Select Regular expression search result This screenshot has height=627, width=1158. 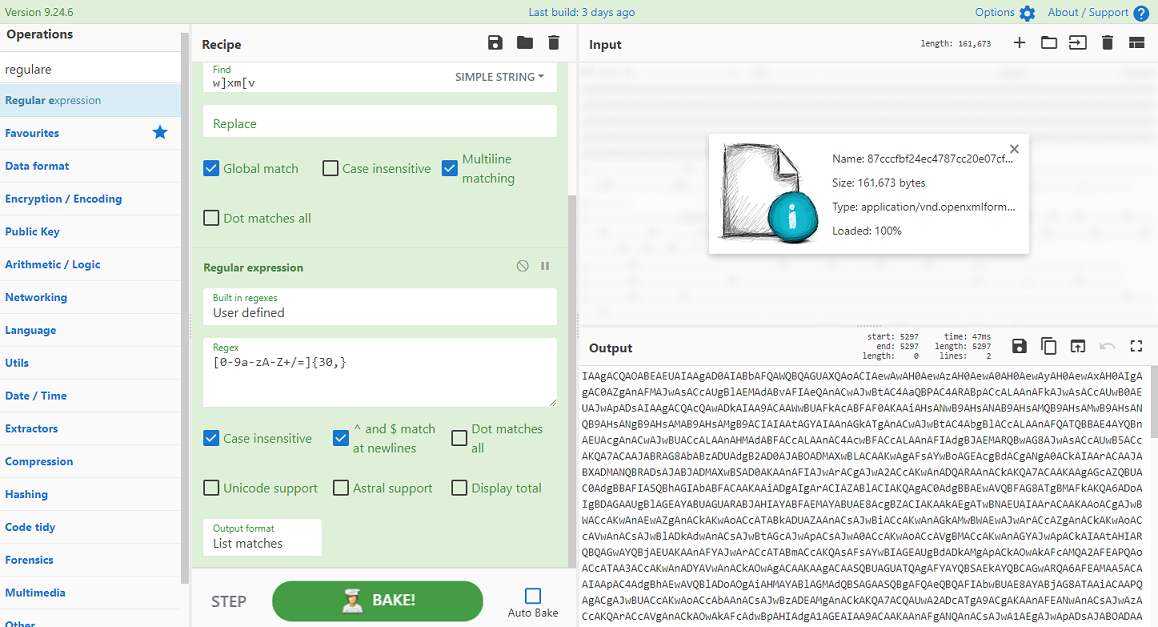[x=90, y=100]
